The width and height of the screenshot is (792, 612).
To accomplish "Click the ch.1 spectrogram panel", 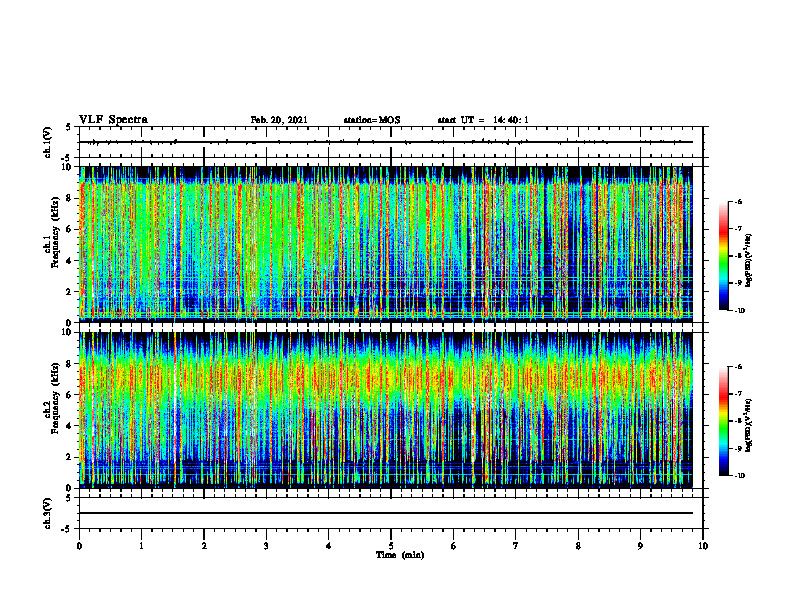I will coord(391,244).
